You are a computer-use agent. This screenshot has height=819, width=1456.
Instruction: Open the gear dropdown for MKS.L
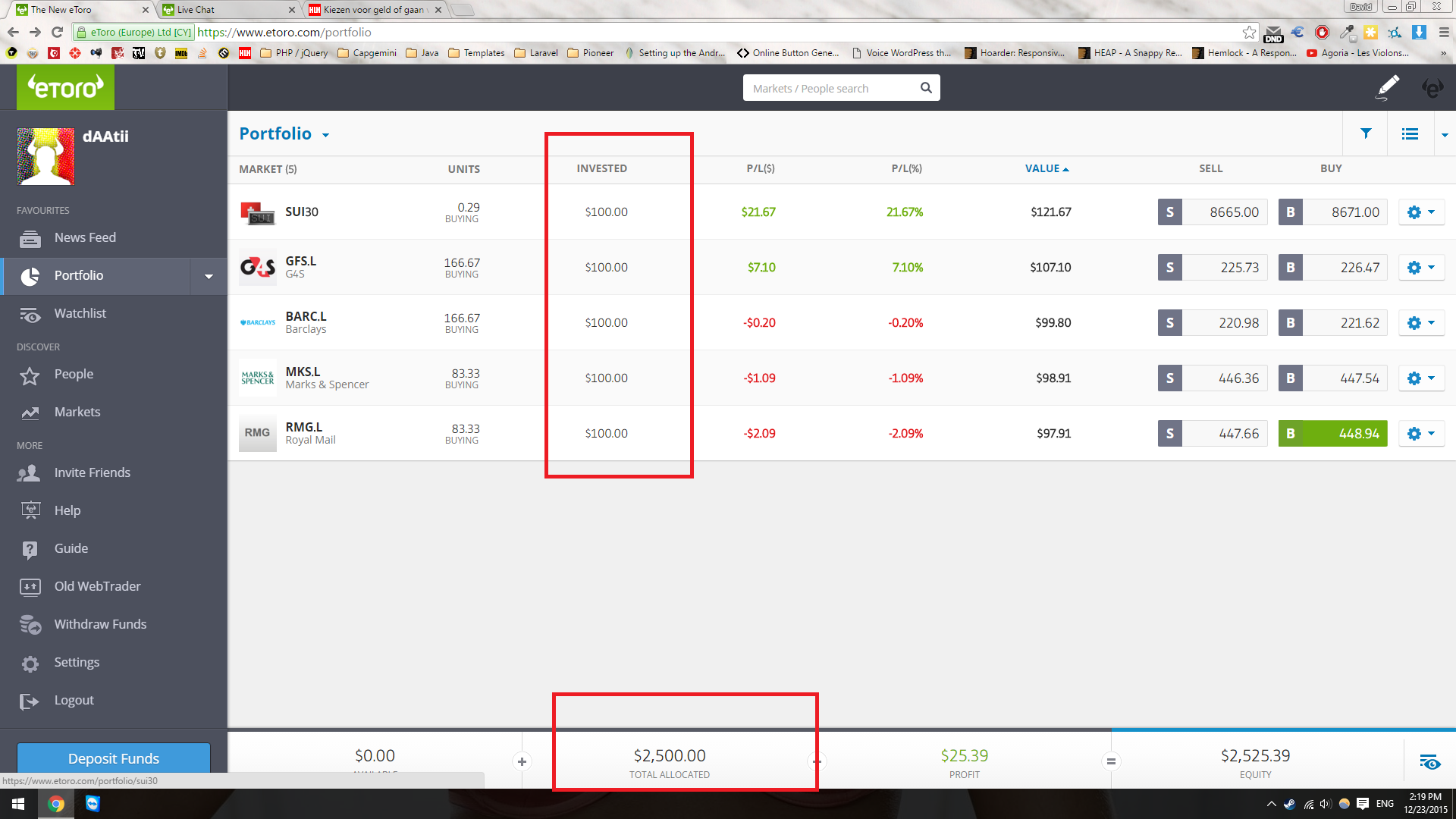(1421, 378)
